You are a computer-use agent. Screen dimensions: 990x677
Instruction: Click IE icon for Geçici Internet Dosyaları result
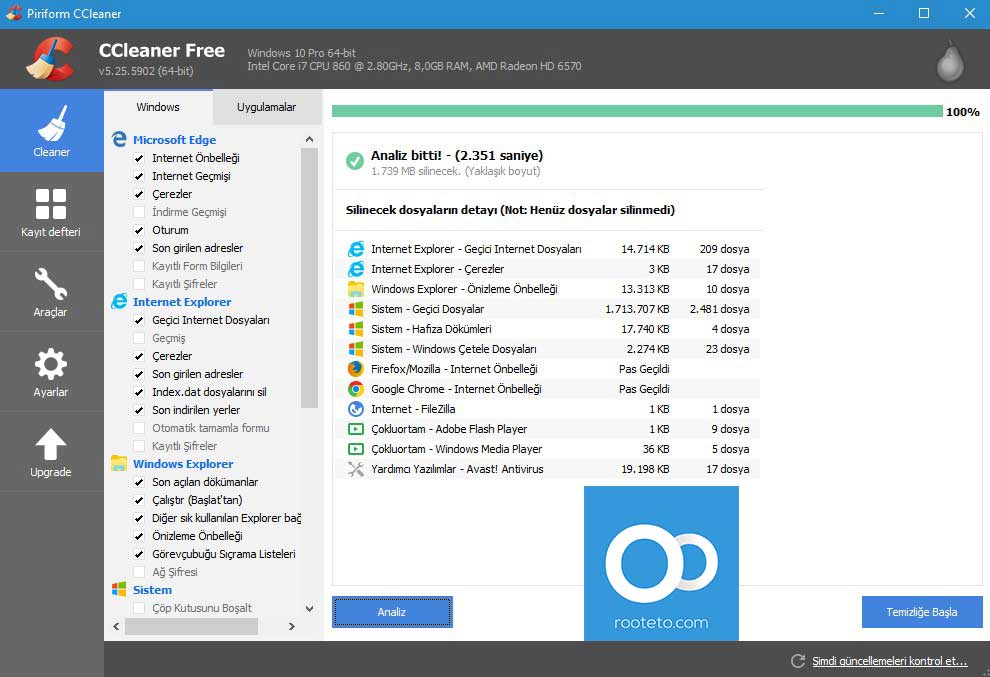[x=356, y=249]
